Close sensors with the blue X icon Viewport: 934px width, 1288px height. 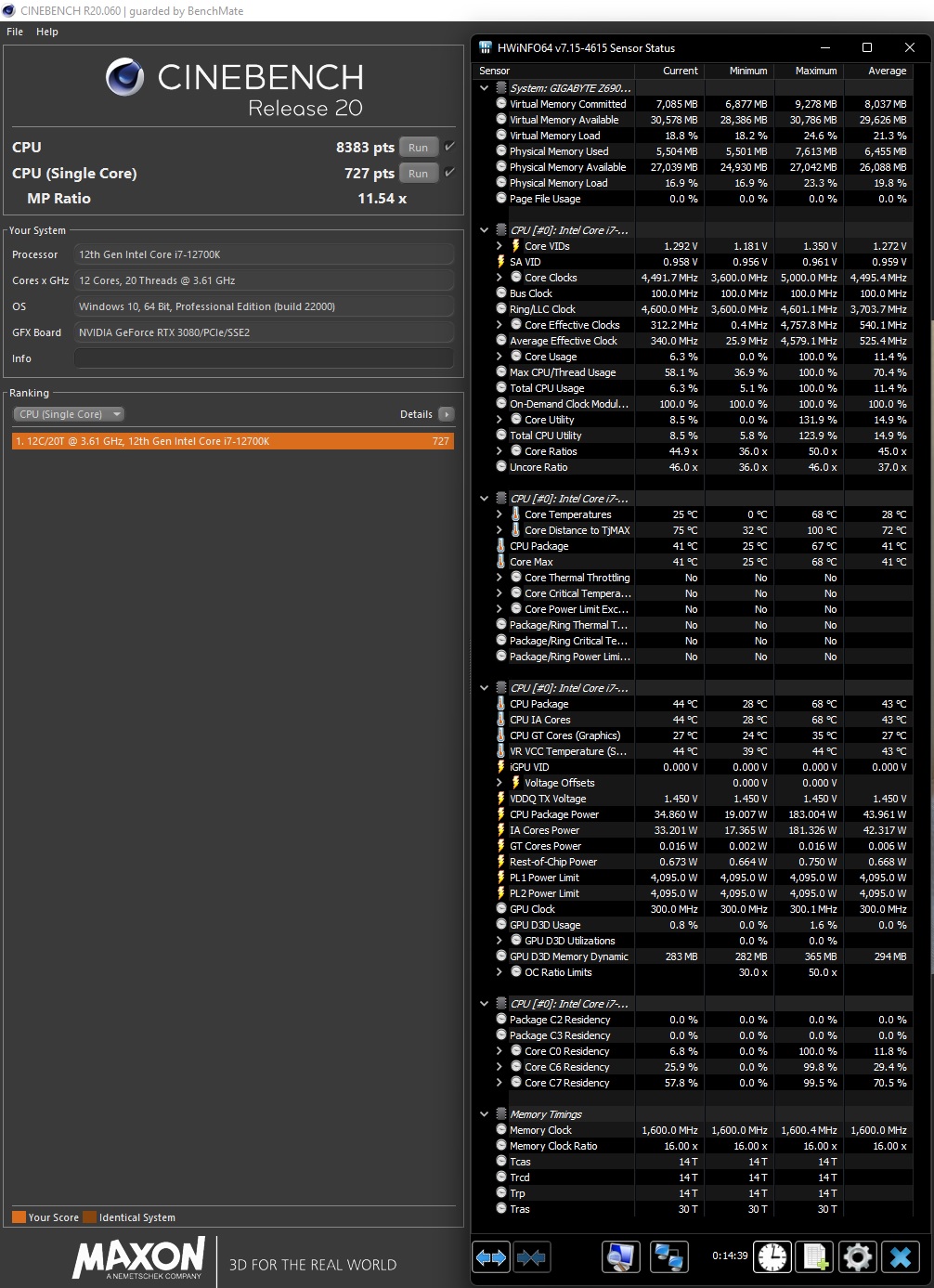point(901,1257)
